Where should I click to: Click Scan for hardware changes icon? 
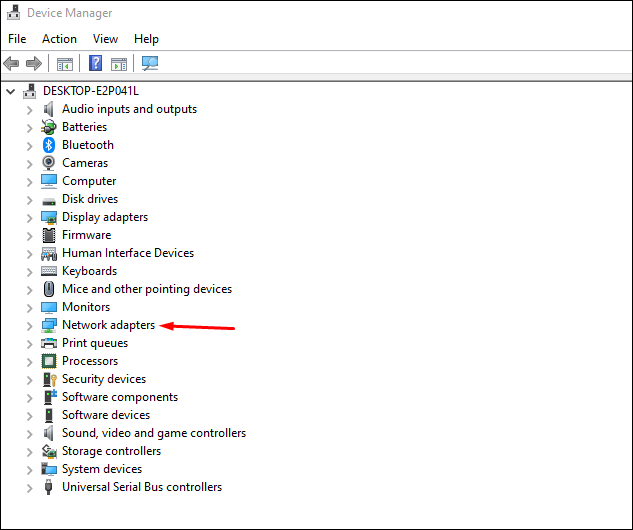[x=150, y=64]
